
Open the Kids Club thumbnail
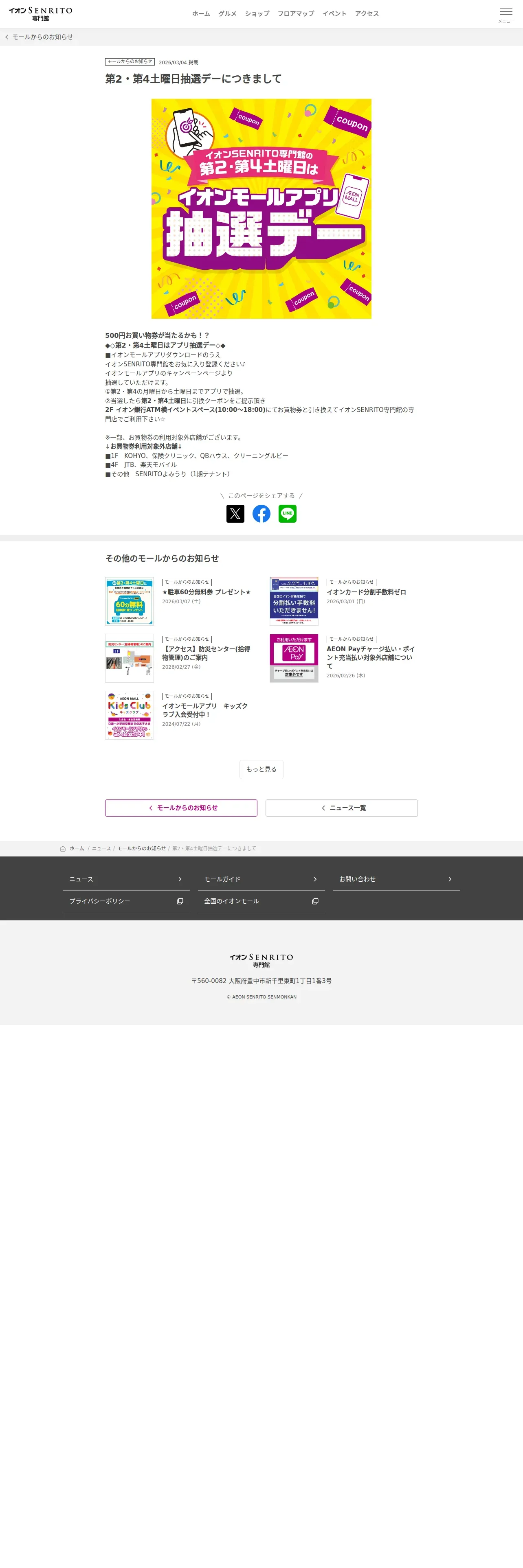[x=130, y=715]
